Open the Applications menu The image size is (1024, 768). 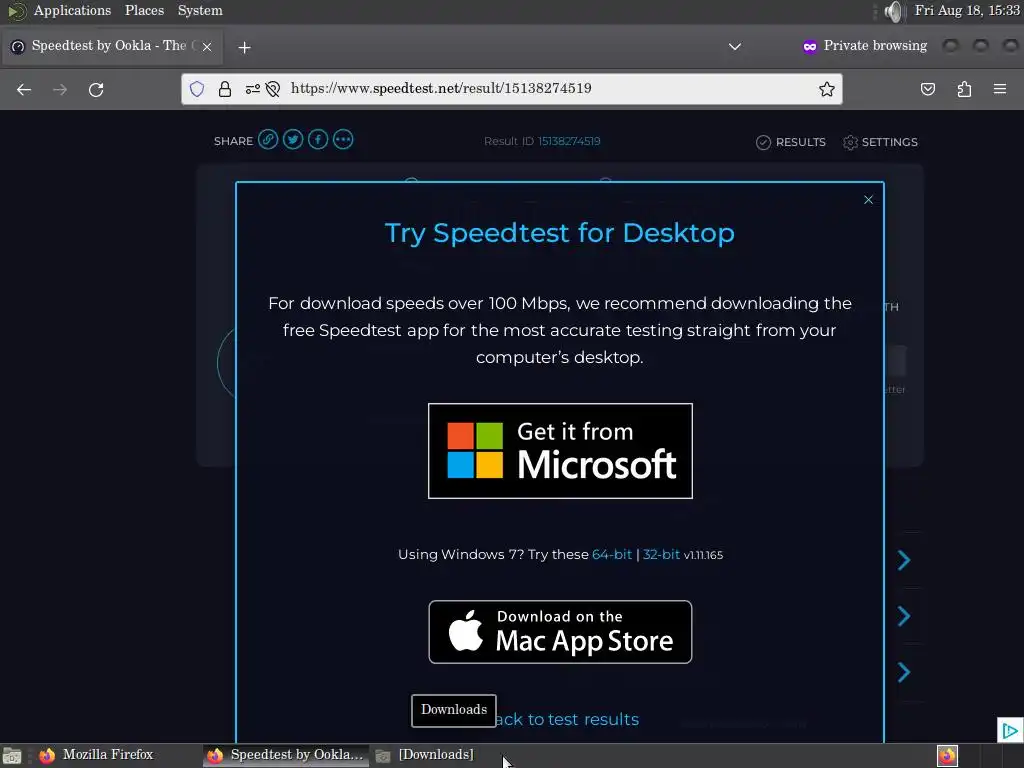pos(72,10)
